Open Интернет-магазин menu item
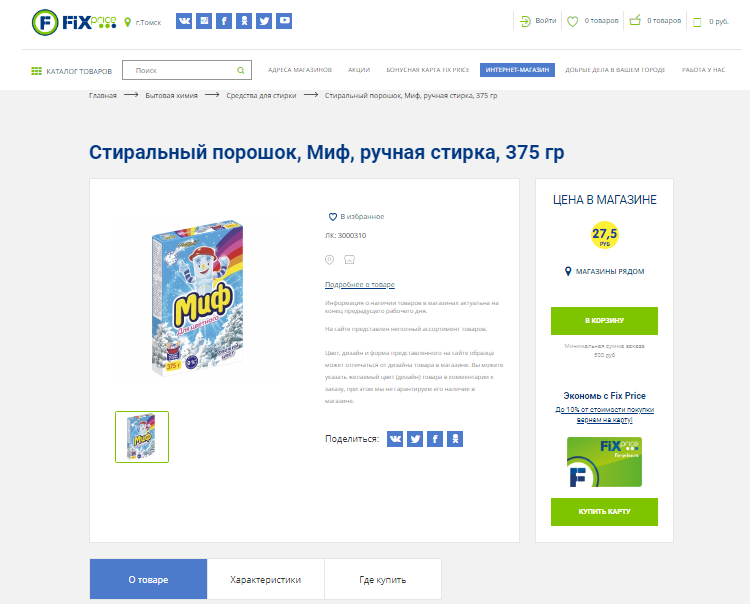750x604 pixels. [517, 70]
